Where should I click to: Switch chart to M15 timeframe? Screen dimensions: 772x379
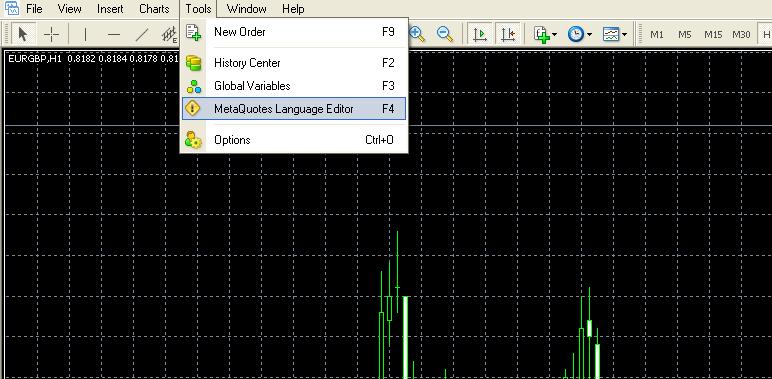coord(712,34)
